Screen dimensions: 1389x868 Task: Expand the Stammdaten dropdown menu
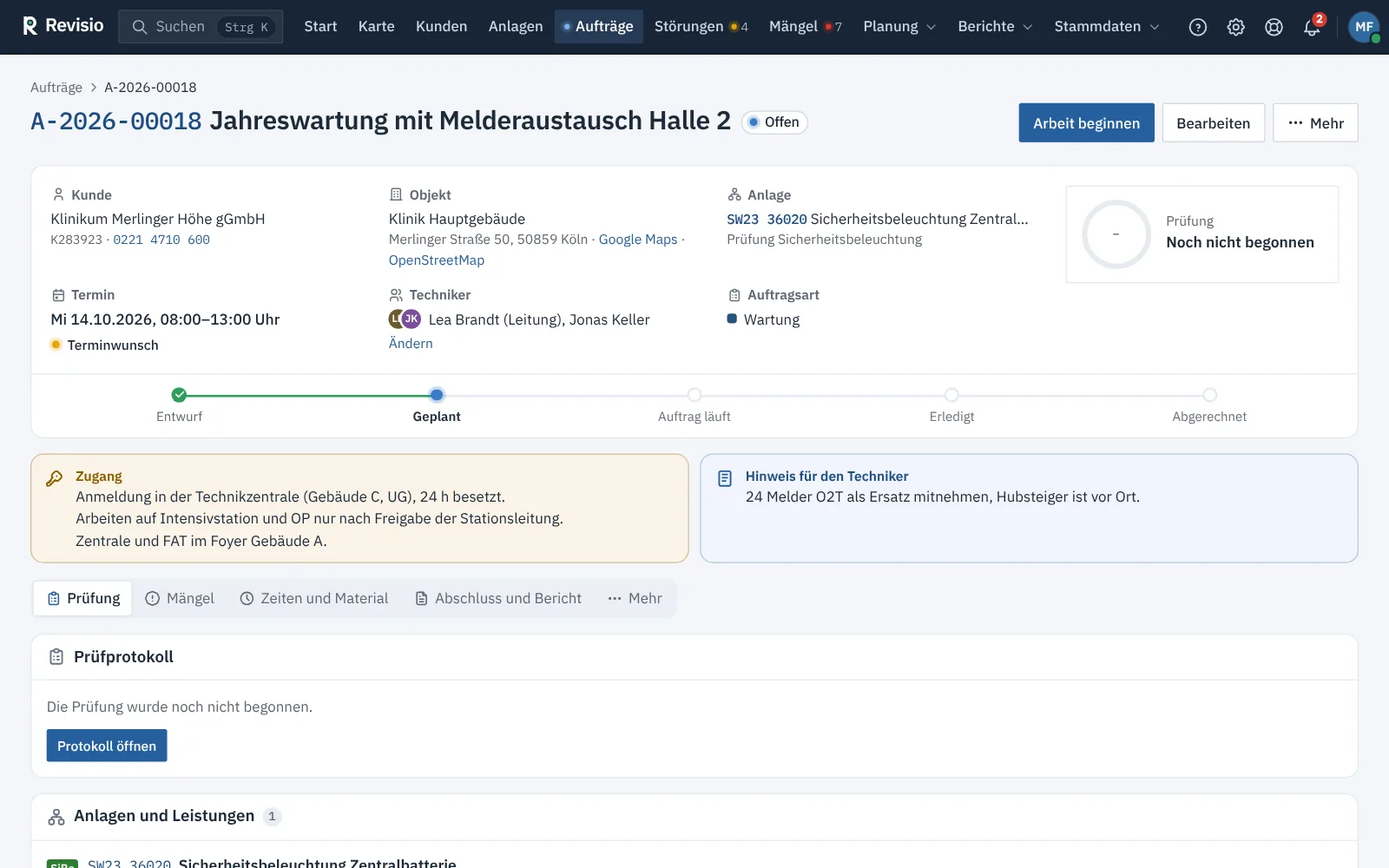tap(1107, 27)
